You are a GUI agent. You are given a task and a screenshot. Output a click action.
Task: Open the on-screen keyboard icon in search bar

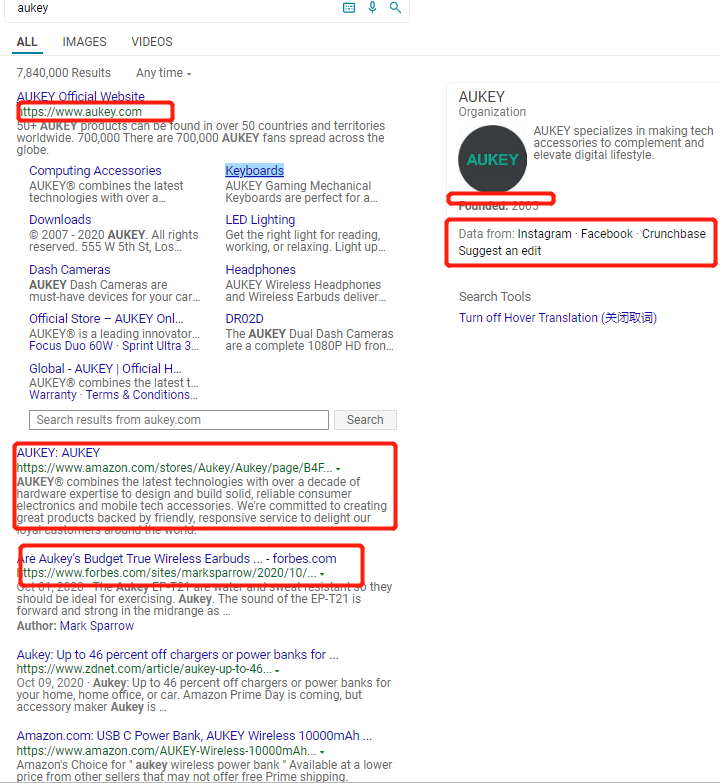click(349, 7)
